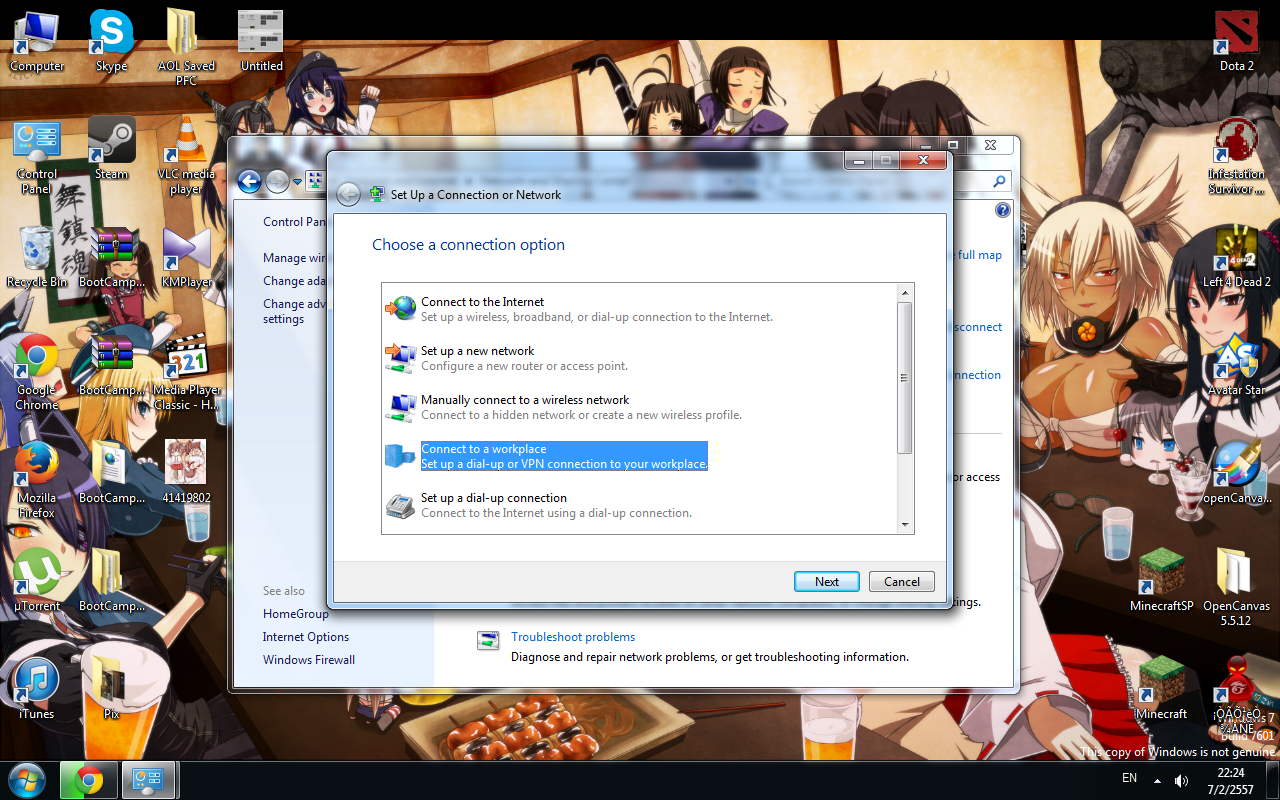The image size is (1280, 800).
Task: Select the VLC media player icon
Action: (186, 156)
